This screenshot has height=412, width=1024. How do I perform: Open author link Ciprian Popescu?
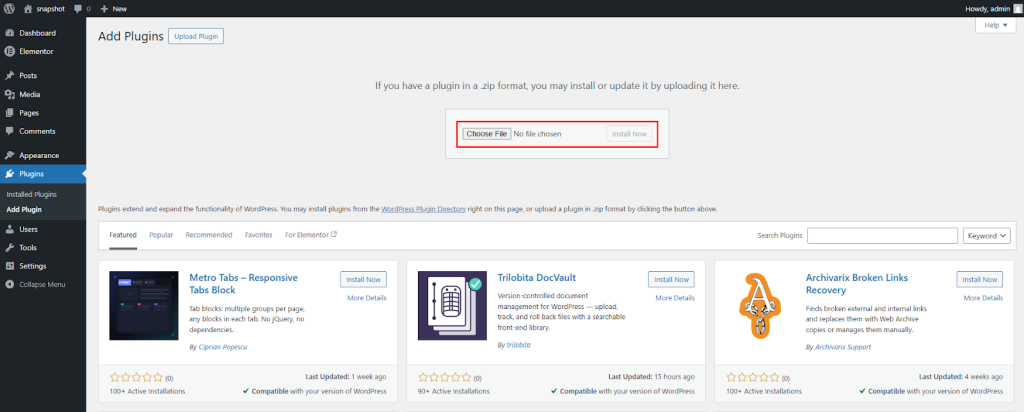pyautogui.click(x=223, y=347)
